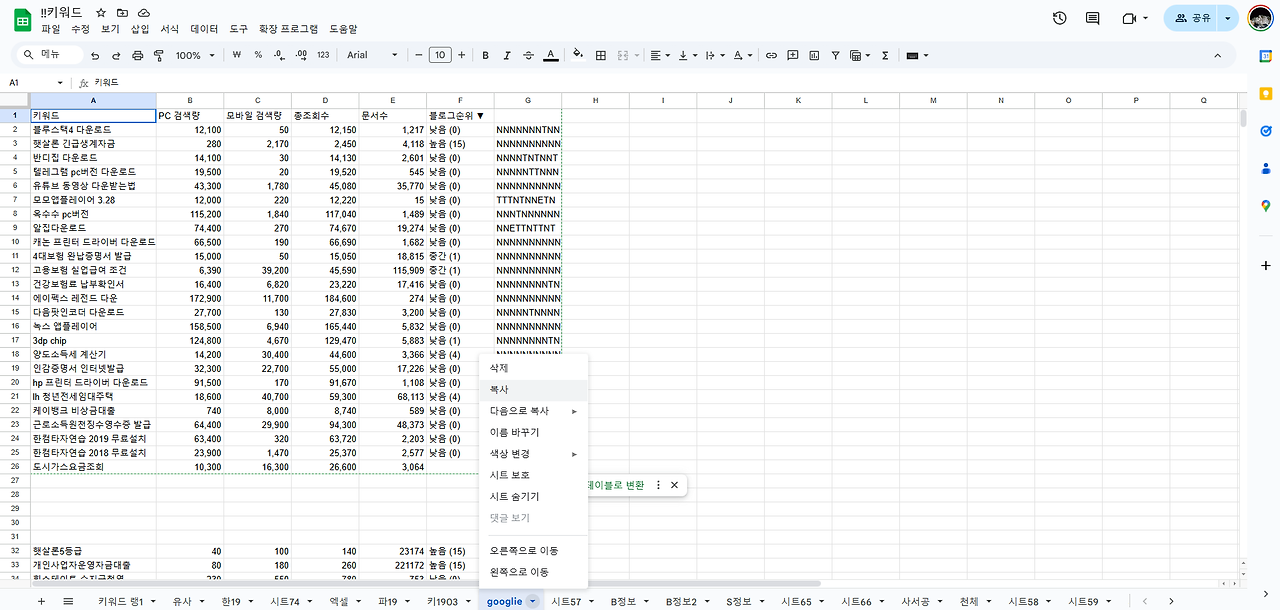Open the 데이터 menu
Viewport: 1280px width, 610px height.
point(204,29)
